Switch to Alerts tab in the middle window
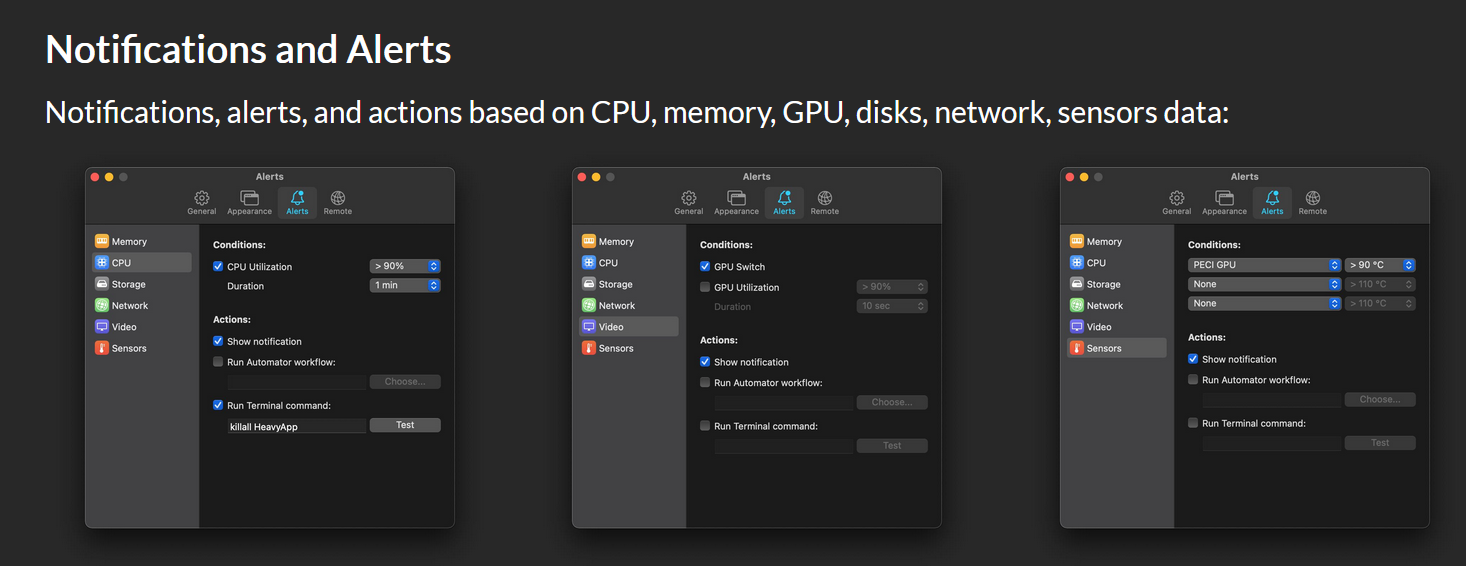The image size is (1466, 566). click(784, 202)
